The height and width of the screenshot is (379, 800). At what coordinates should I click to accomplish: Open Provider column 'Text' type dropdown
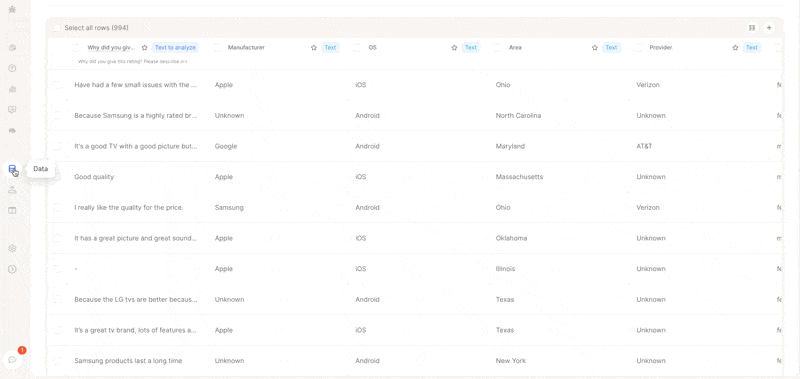point(752,47)
